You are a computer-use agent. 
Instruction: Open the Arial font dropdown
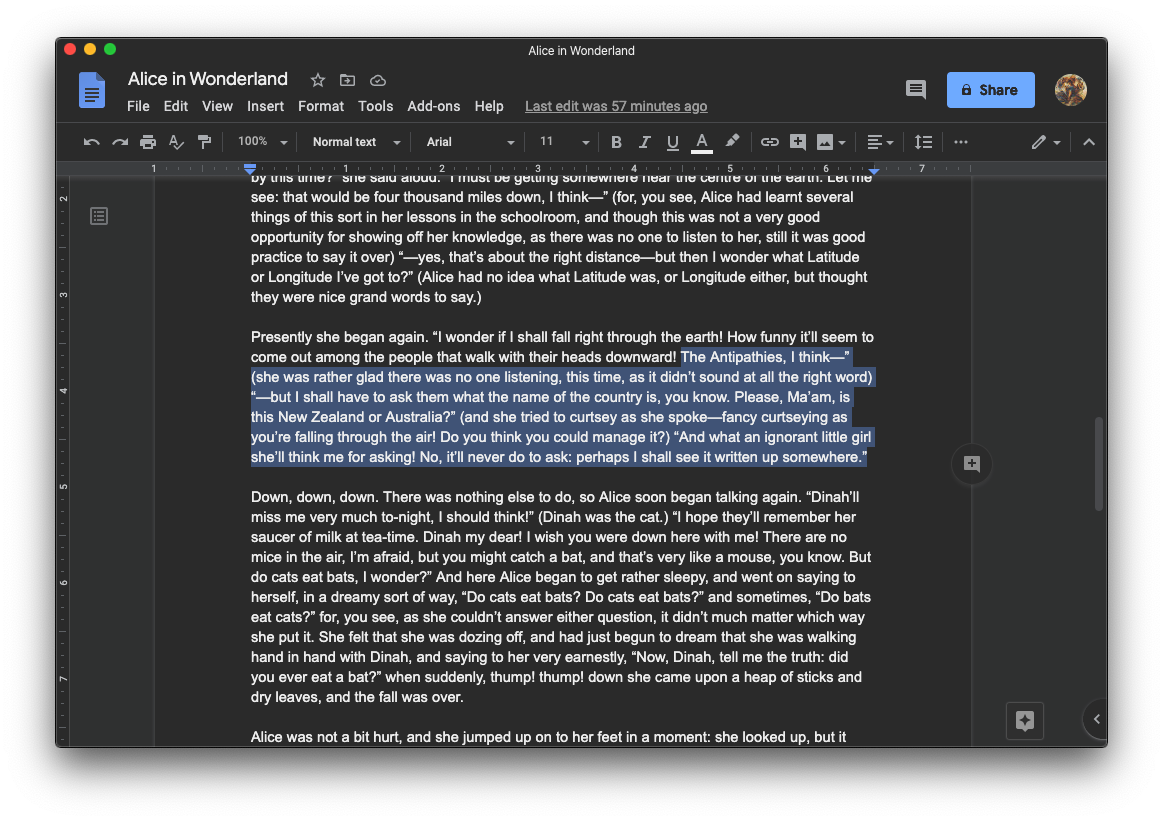pos(470,142)
